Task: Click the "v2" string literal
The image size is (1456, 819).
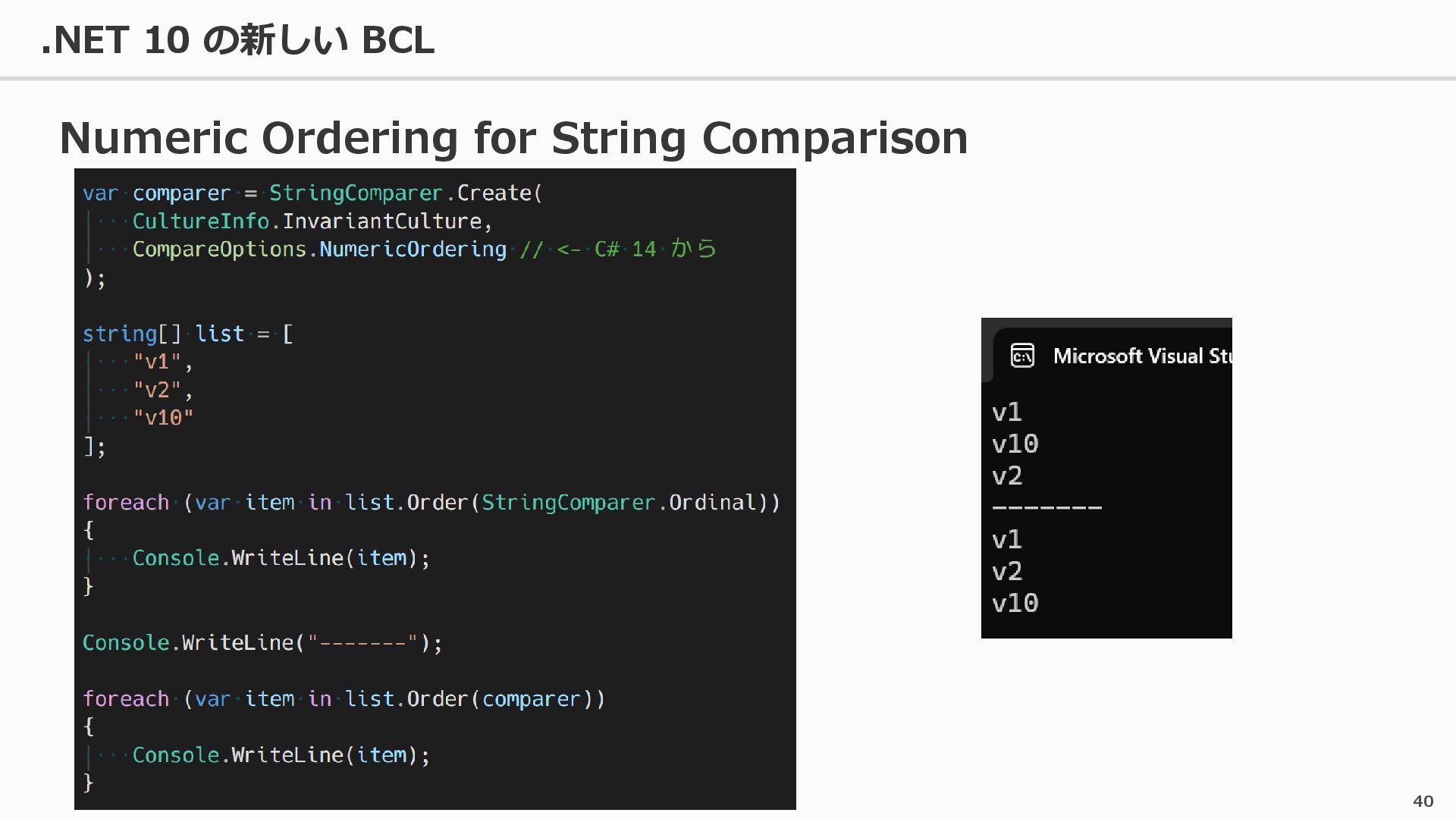Action: pos(158,390)
